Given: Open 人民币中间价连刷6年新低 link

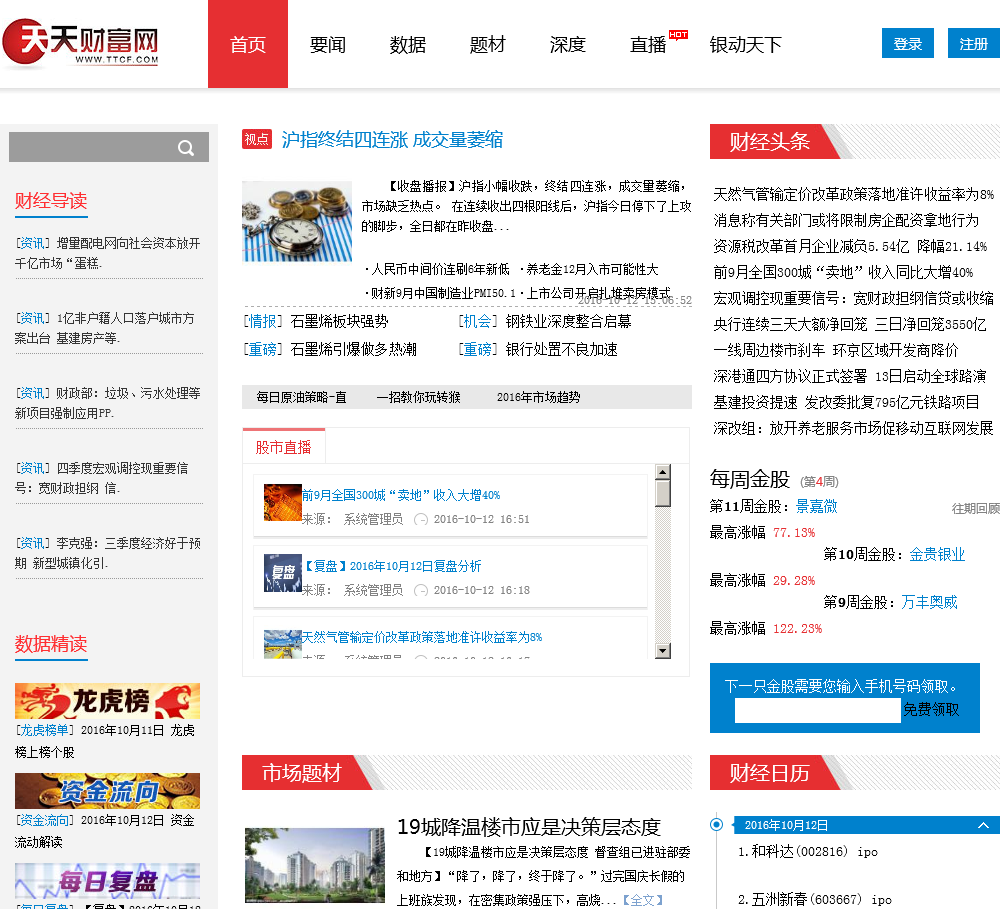Looking at the screenshot, I should [x=440, y=269].
